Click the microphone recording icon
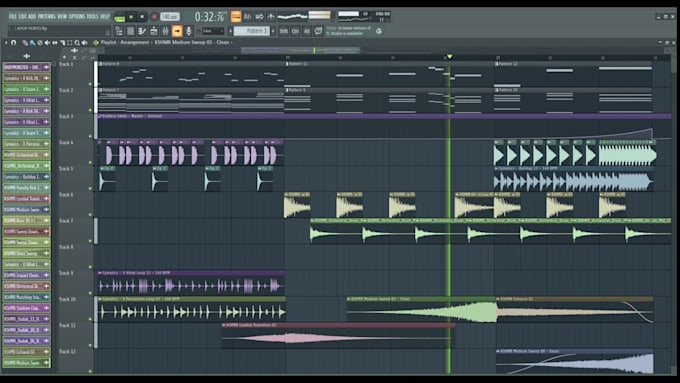The height and width of the screenshot is (383, 680). coord(188,31)
